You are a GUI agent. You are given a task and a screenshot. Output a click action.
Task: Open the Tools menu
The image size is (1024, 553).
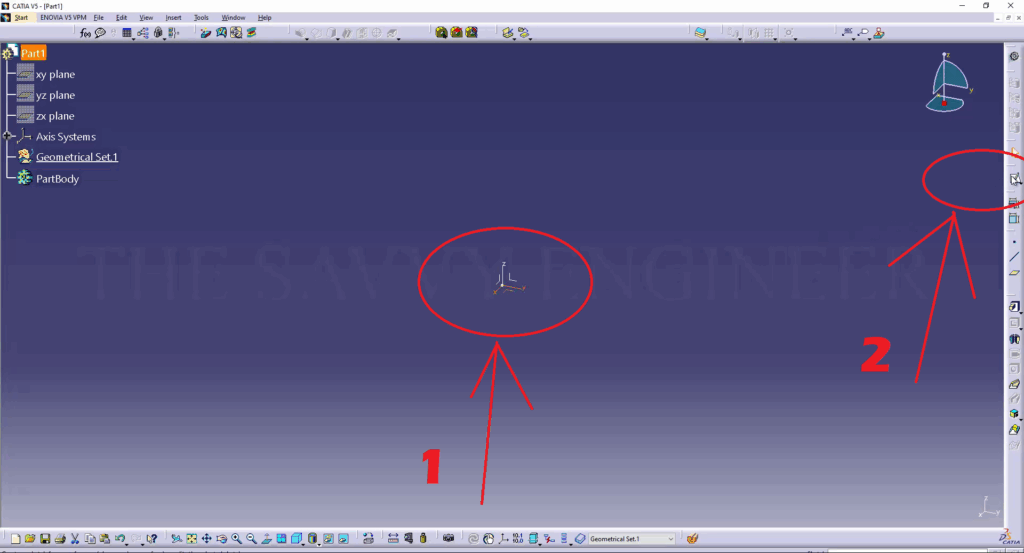201,18
